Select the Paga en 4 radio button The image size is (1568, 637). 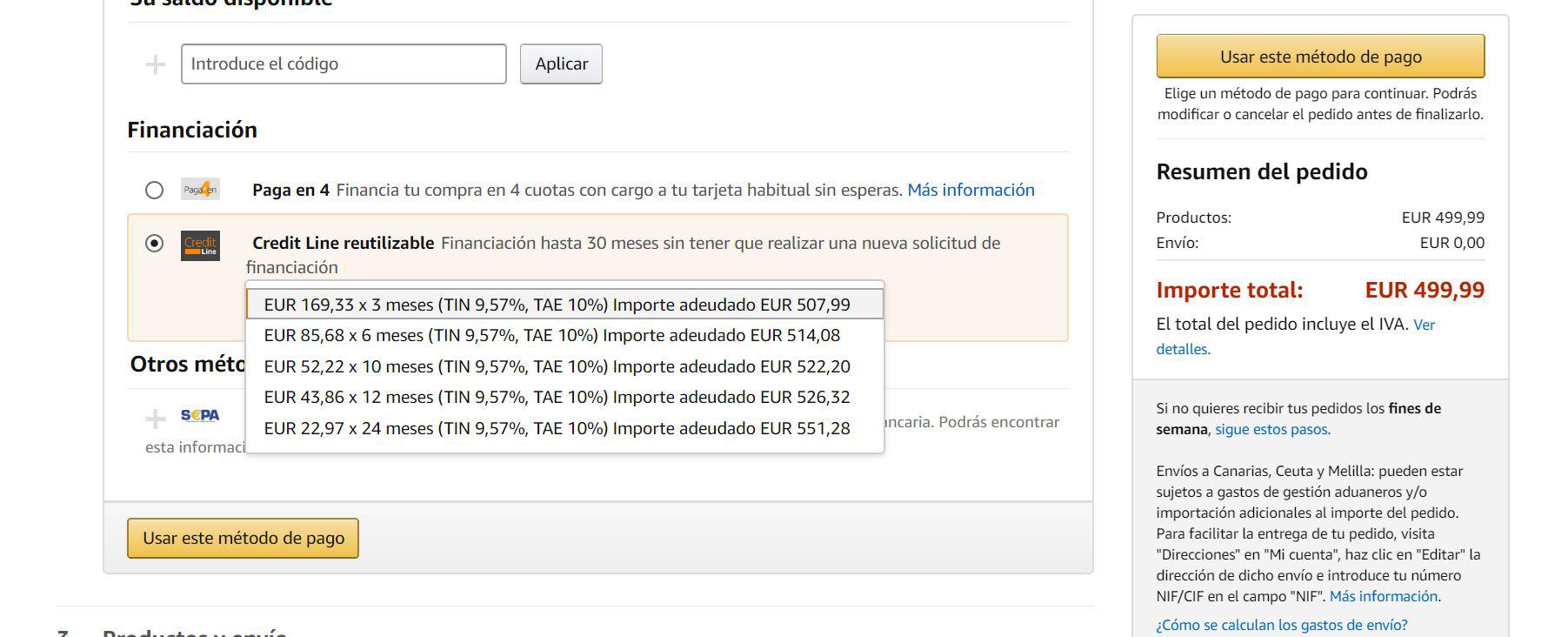(x=154, y=190)
